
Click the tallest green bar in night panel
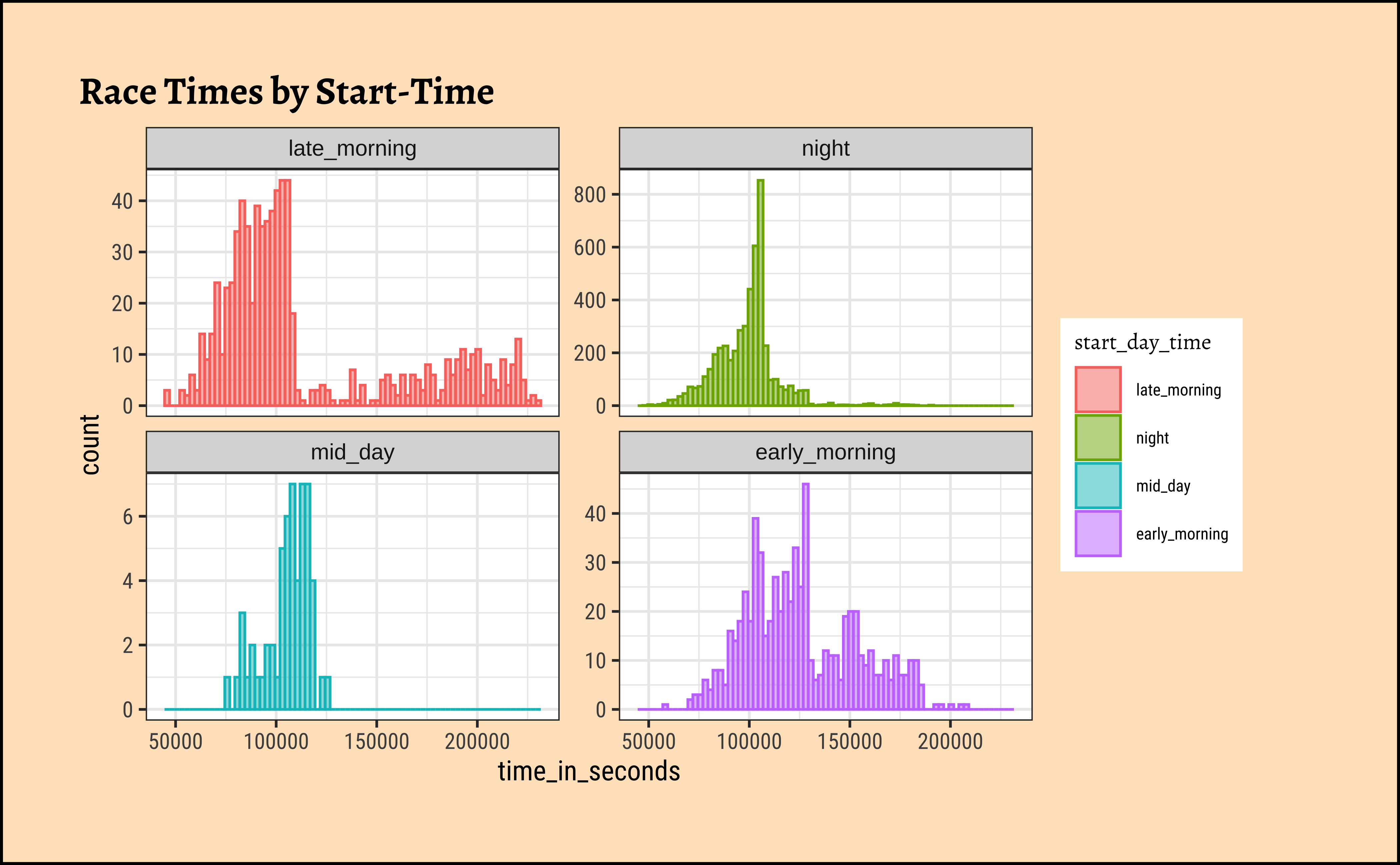[x=760, y=292]
